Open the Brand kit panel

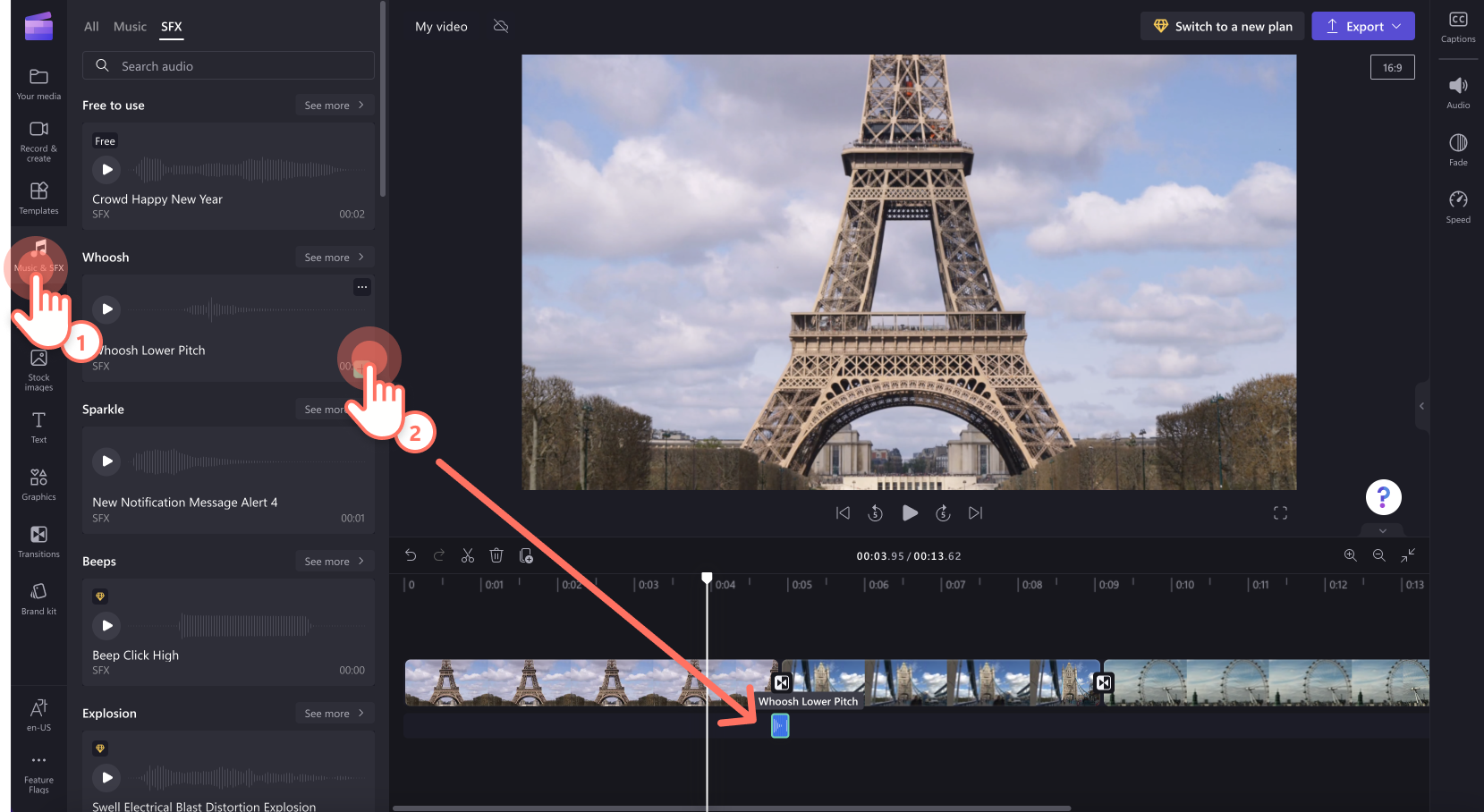coord(38,598)
